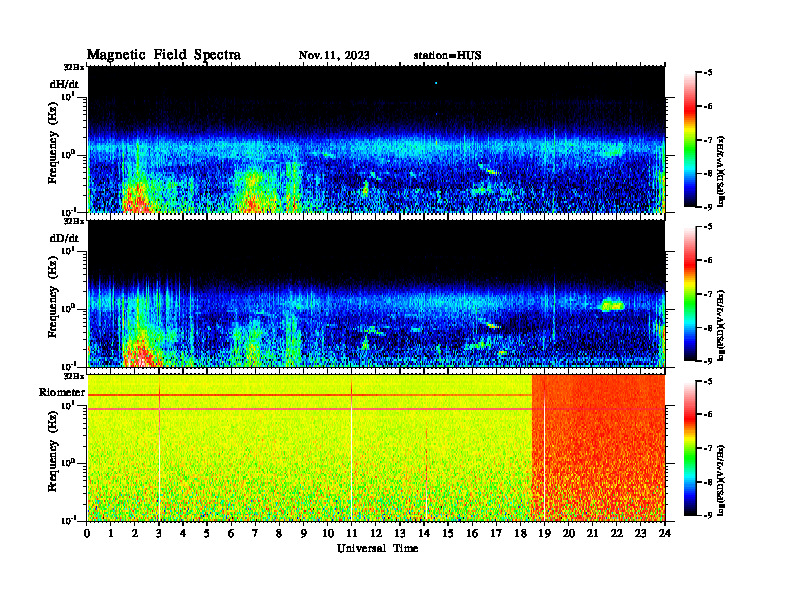Click the red low-frequency burst near 2 UT in the dH/dt panel

[135, 199]
